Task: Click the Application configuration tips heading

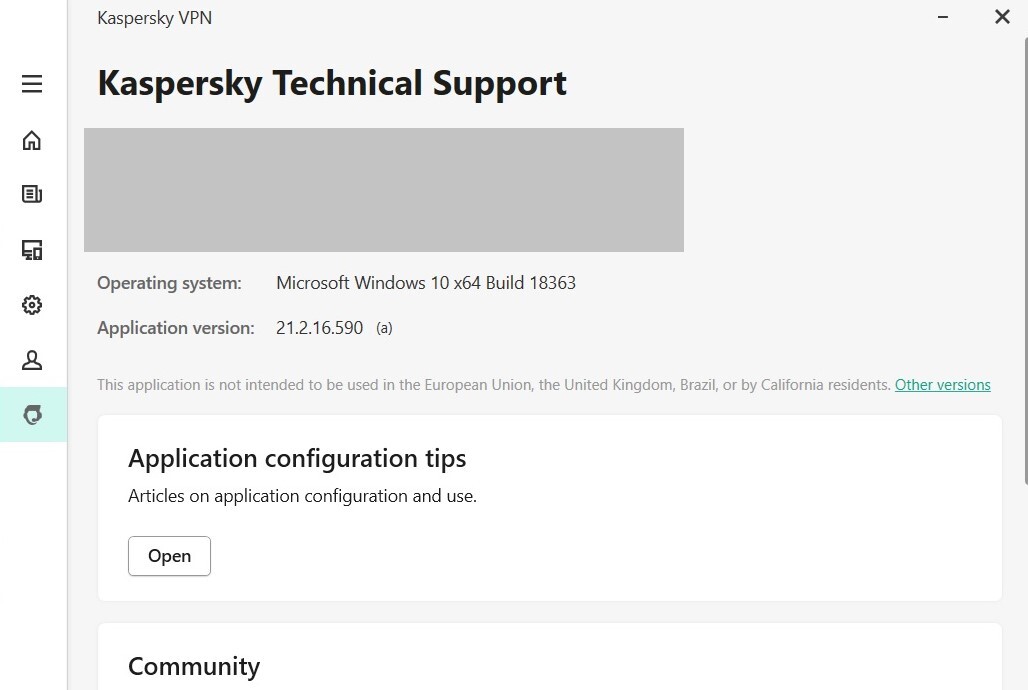Action: point(297,459)
